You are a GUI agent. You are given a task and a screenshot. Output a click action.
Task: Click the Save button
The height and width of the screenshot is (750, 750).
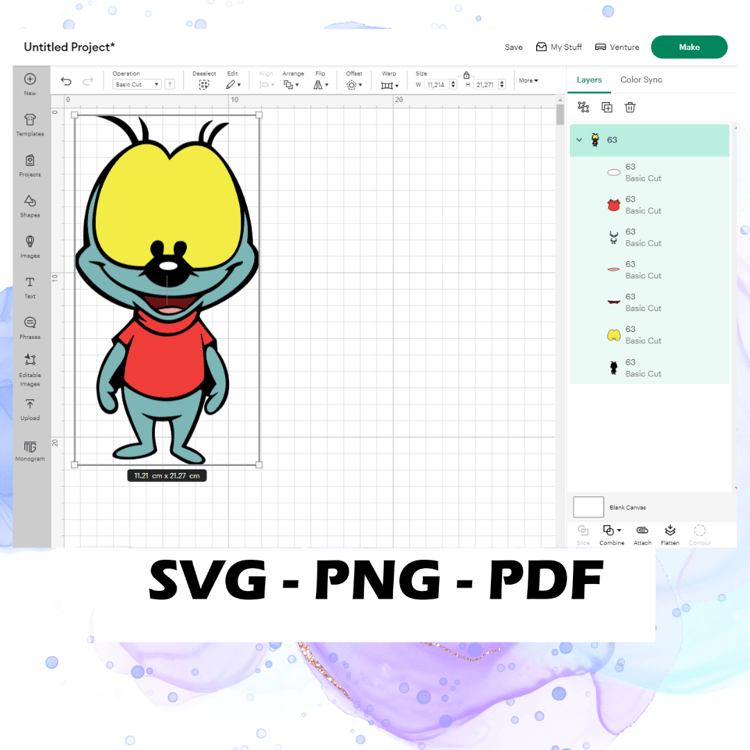tap(513, 47)
